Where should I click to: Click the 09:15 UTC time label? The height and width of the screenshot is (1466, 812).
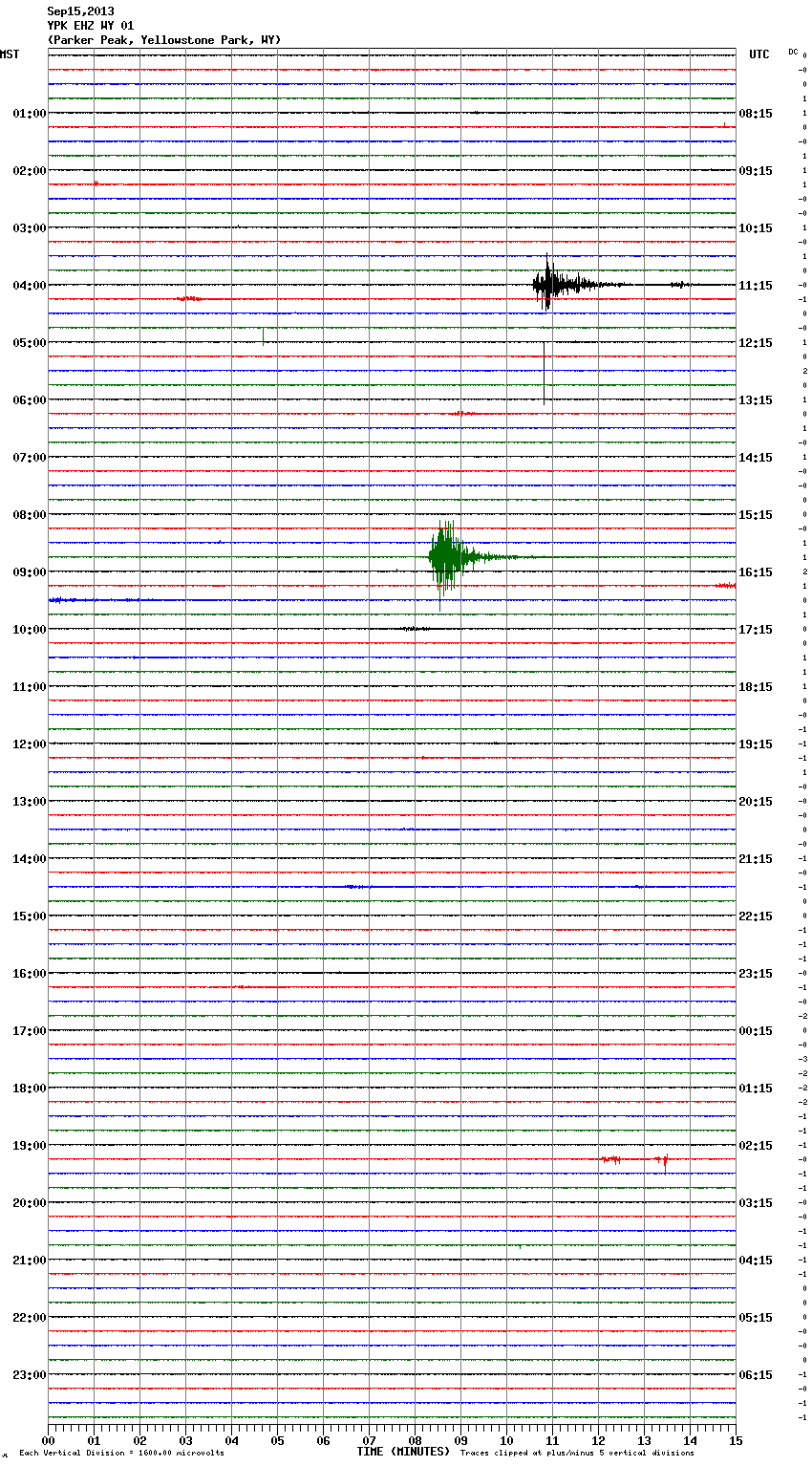click(x=756, y=171)
